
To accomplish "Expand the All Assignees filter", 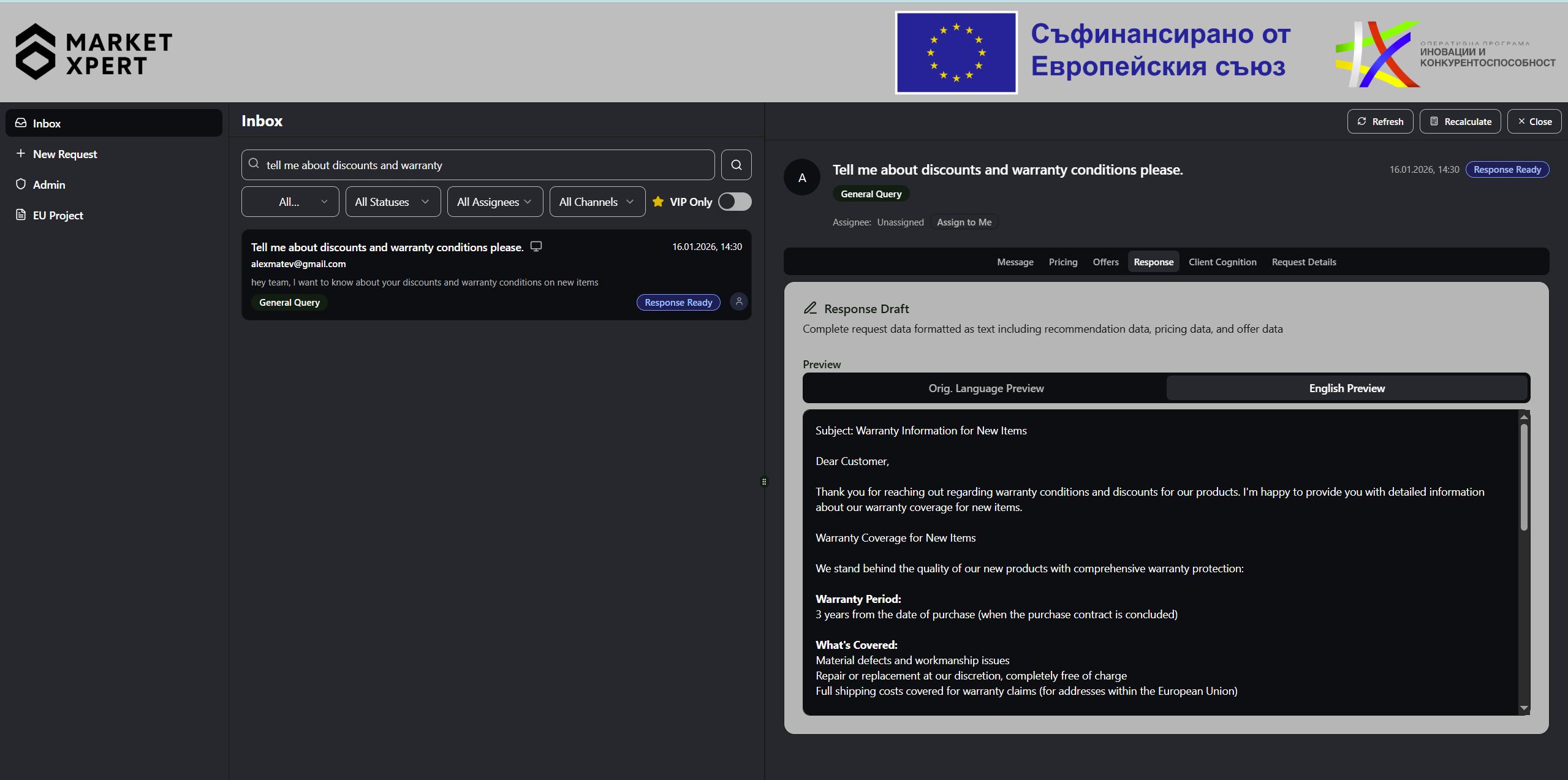I will pos(494,202).
